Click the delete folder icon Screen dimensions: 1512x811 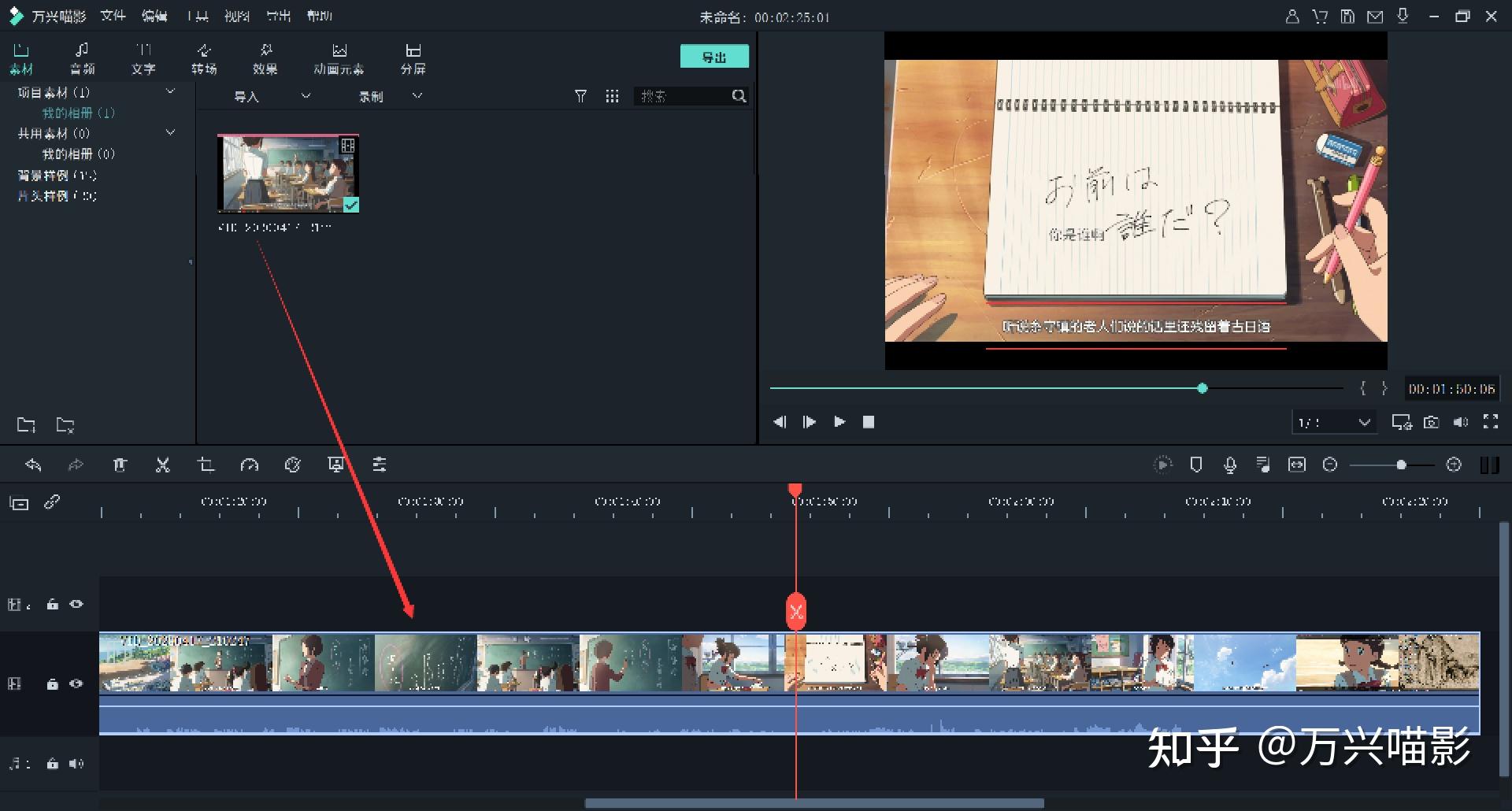pyautogui.click(x=65, y=425)
